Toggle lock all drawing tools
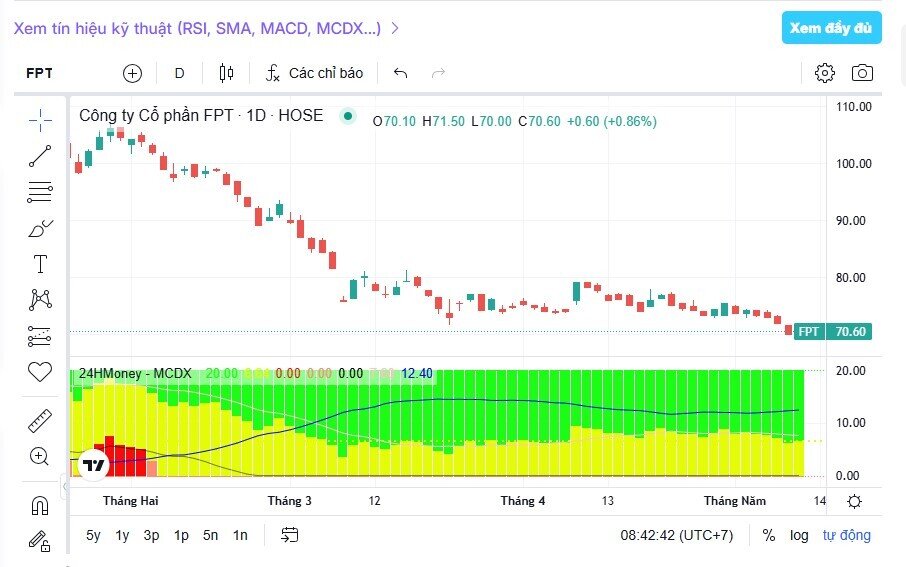Image resolution: width=906 pixels, height=567 pixels. 40,542
